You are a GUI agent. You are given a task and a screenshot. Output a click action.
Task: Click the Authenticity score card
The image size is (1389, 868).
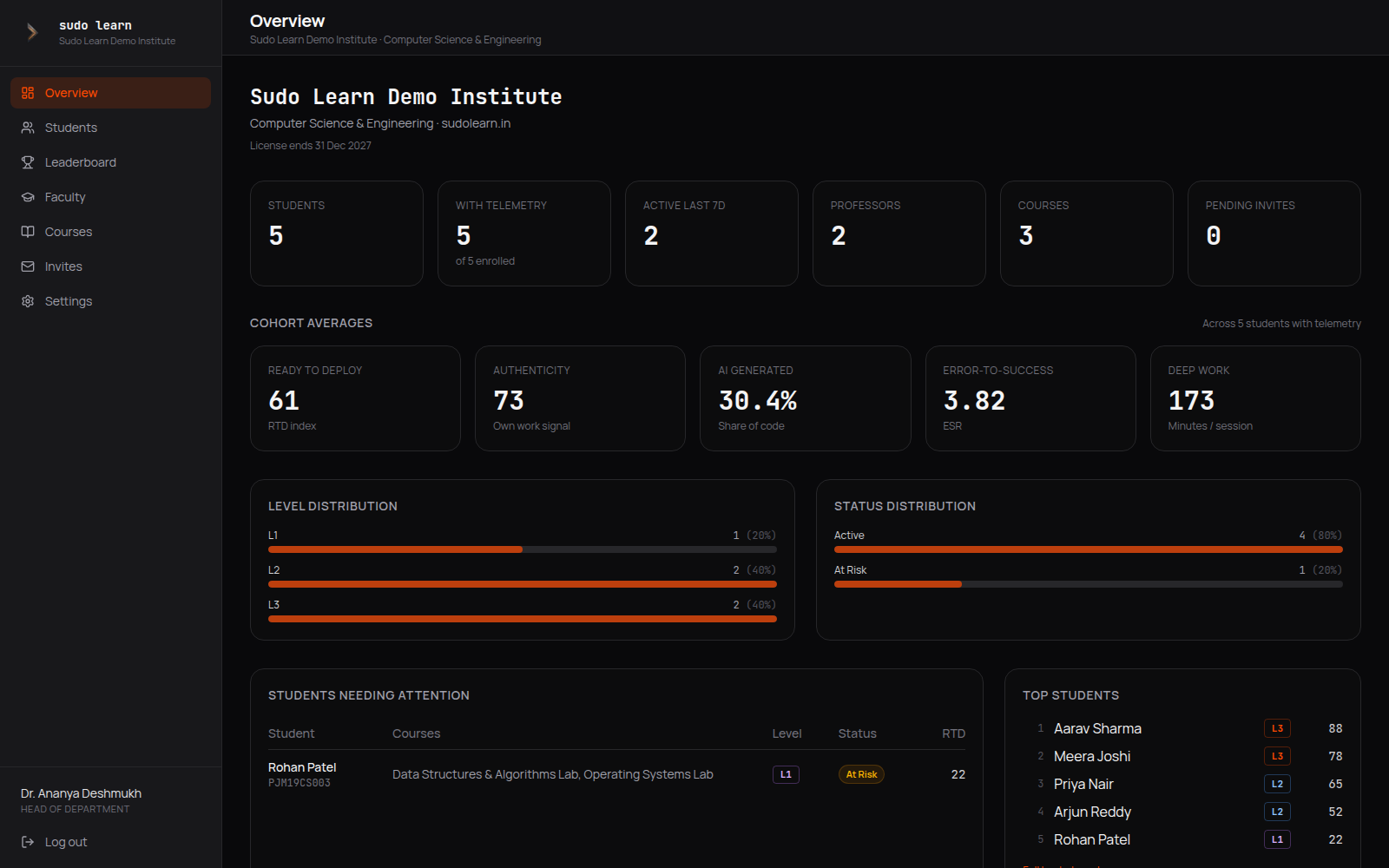580,398
